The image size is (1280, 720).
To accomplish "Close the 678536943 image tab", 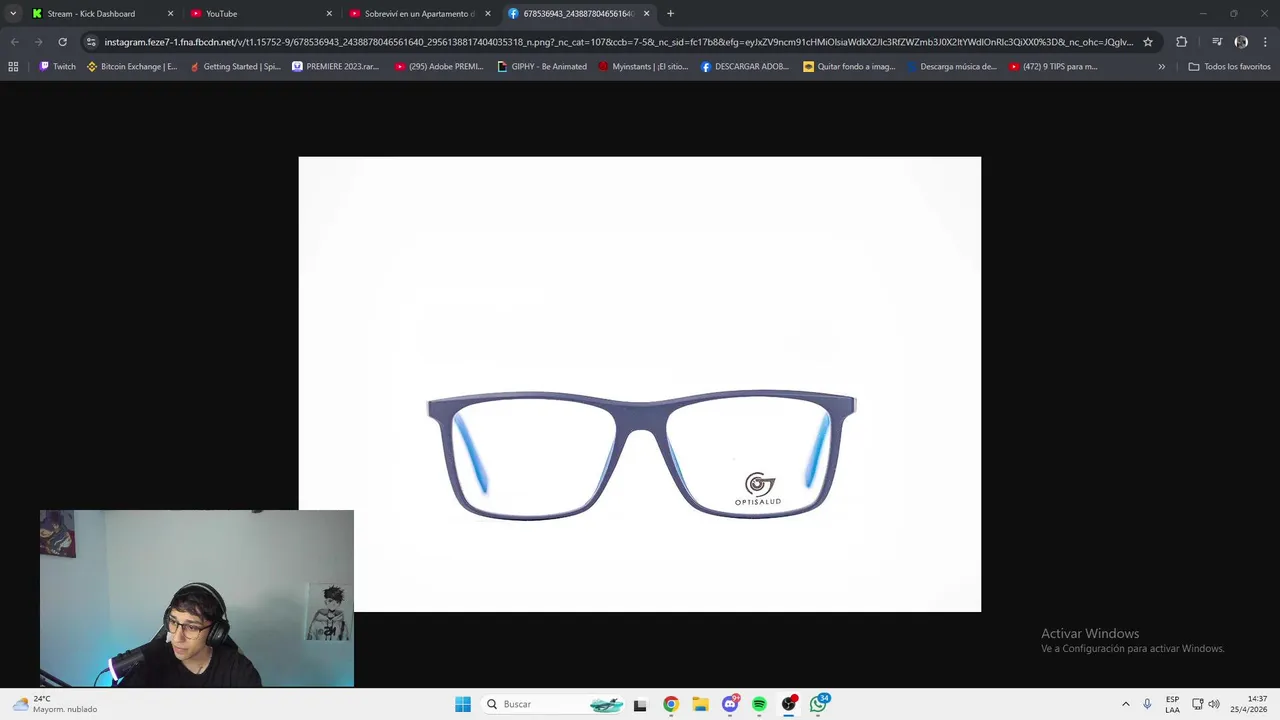I will (x=647, y=14).
